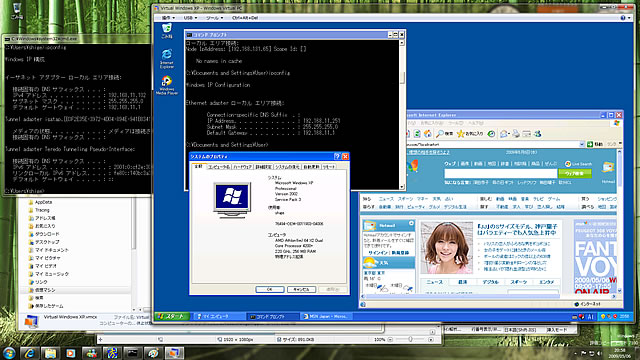Open the コンピュータ名 tab in System Properties
The height and width of the screenshot is (360, 640).
(x=219, y=167)
